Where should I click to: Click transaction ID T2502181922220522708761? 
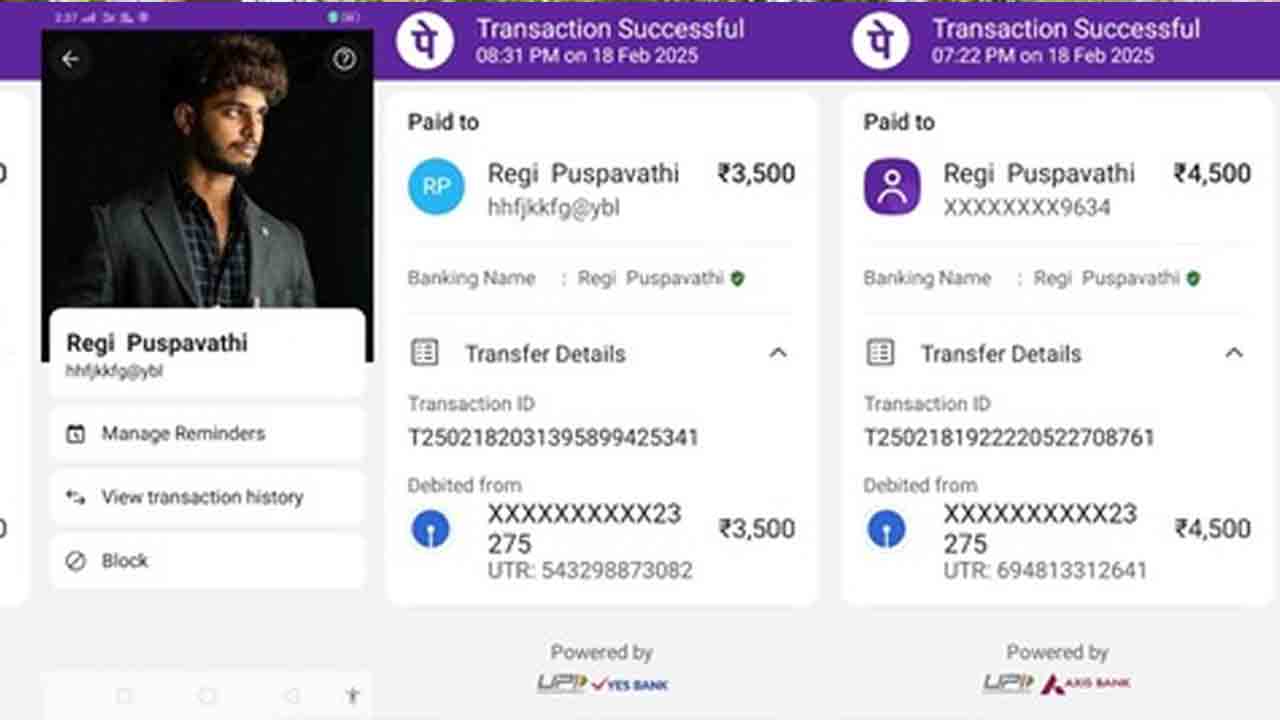[x=1009, y=437]
